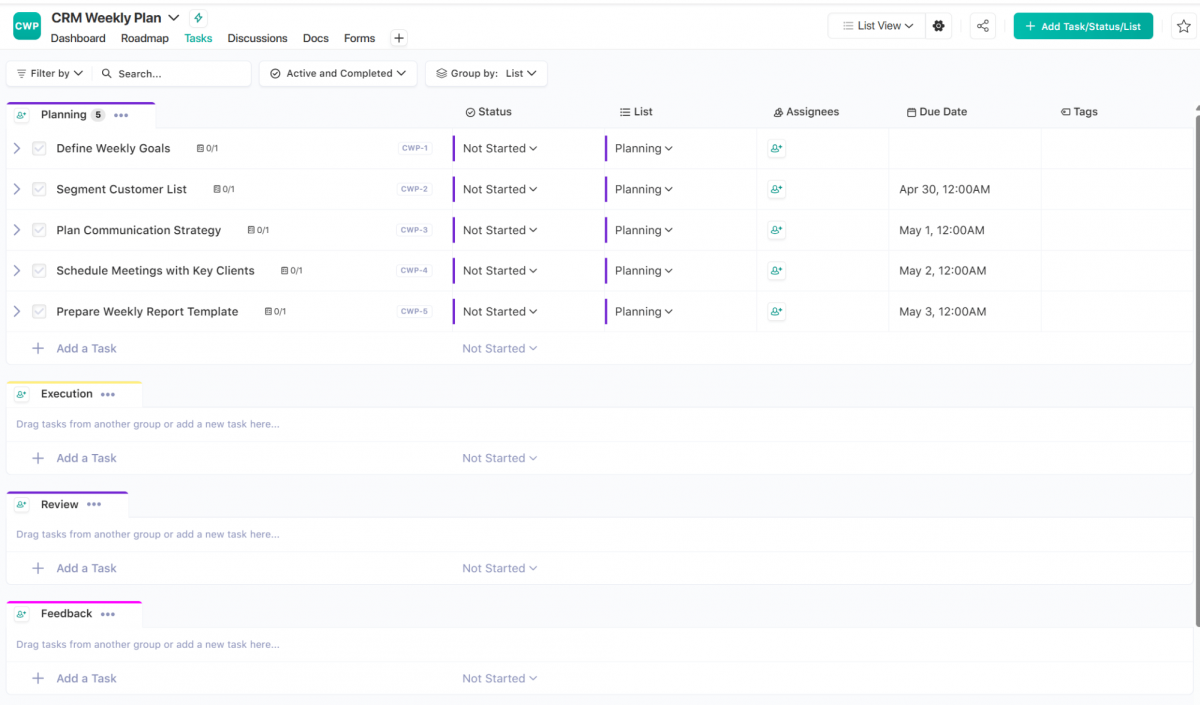Check the checkbox on Plan Communication Strategy
The height and width of the screenshot is (705, 1200).
(39, 230)
